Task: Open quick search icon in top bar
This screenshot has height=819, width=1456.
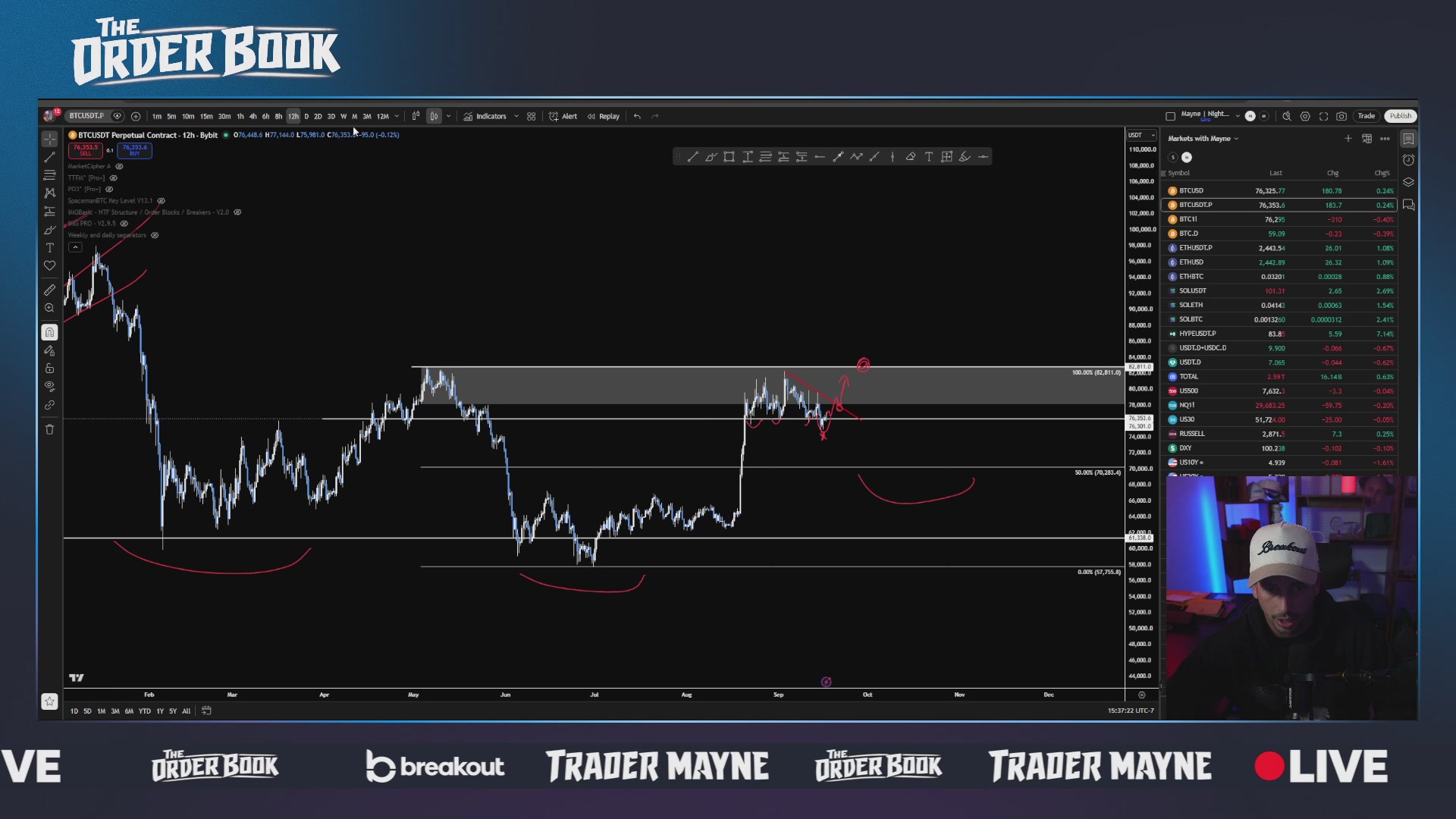Action: (x=1287, y=116)
